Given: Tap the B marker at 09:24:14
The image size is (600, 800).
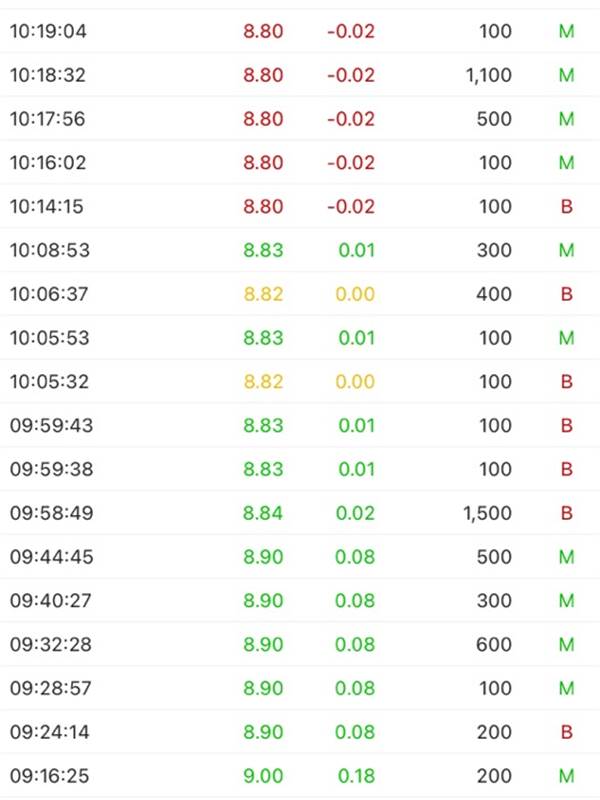Looking at the screenshot, I should 566,732.
